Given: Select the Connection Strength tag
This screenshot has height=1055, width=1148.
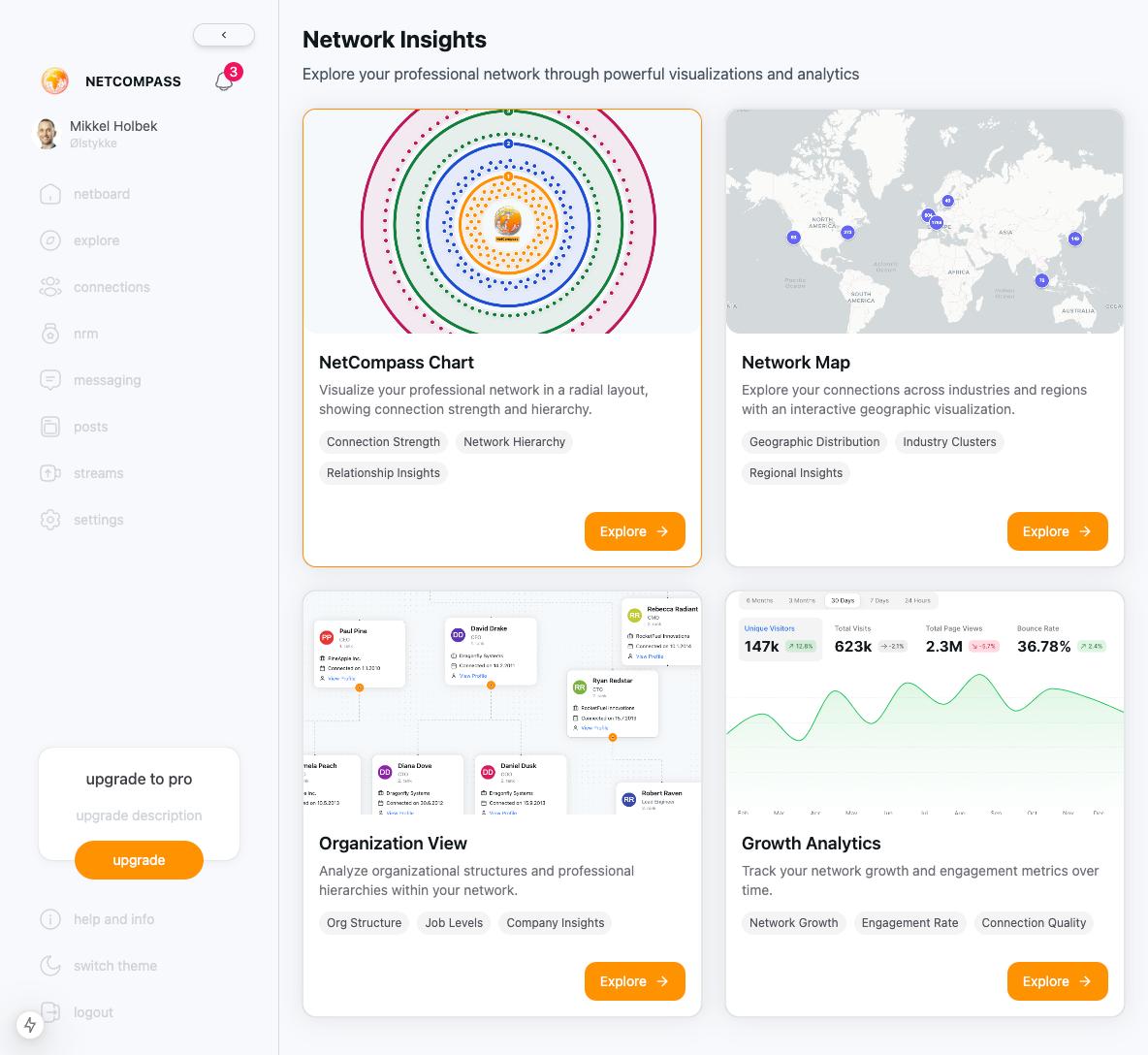Looking at the screenshot, I should [383, 442].
